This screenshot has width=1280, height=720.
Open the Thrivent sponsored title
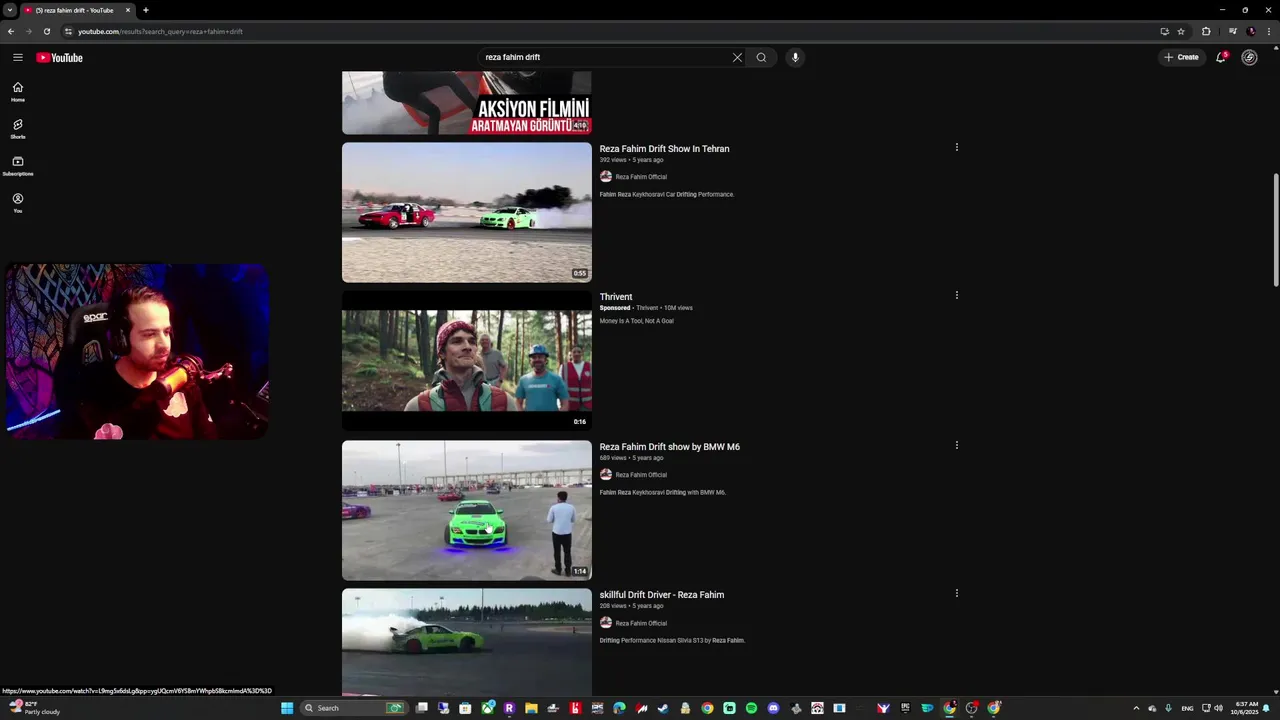[616, 297]
